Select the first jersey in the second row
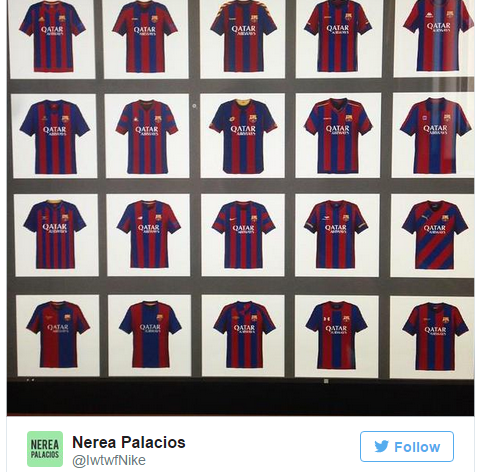 click(x=55, y=137)
